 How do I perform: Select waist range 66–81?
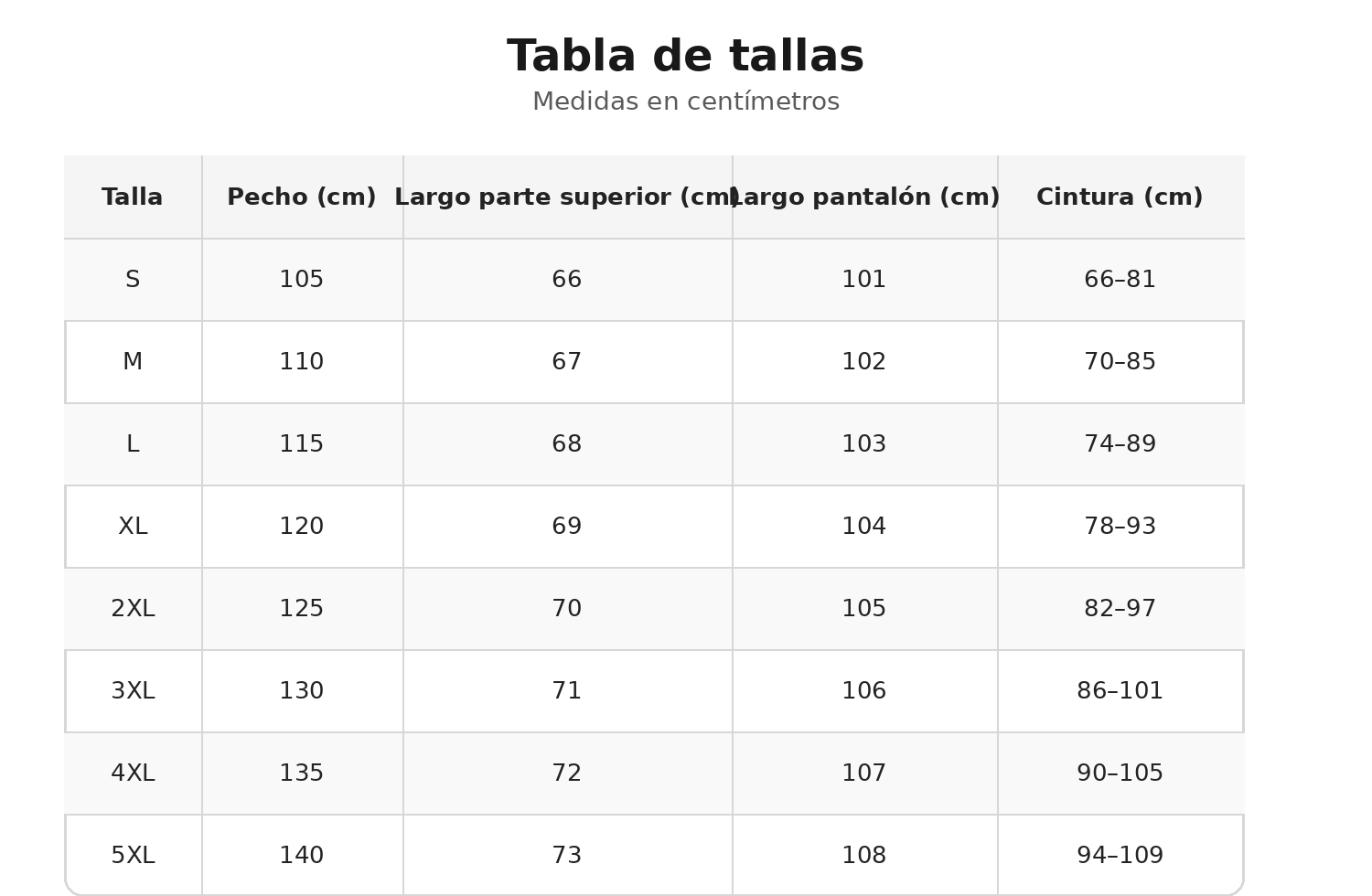(1120, 280)
